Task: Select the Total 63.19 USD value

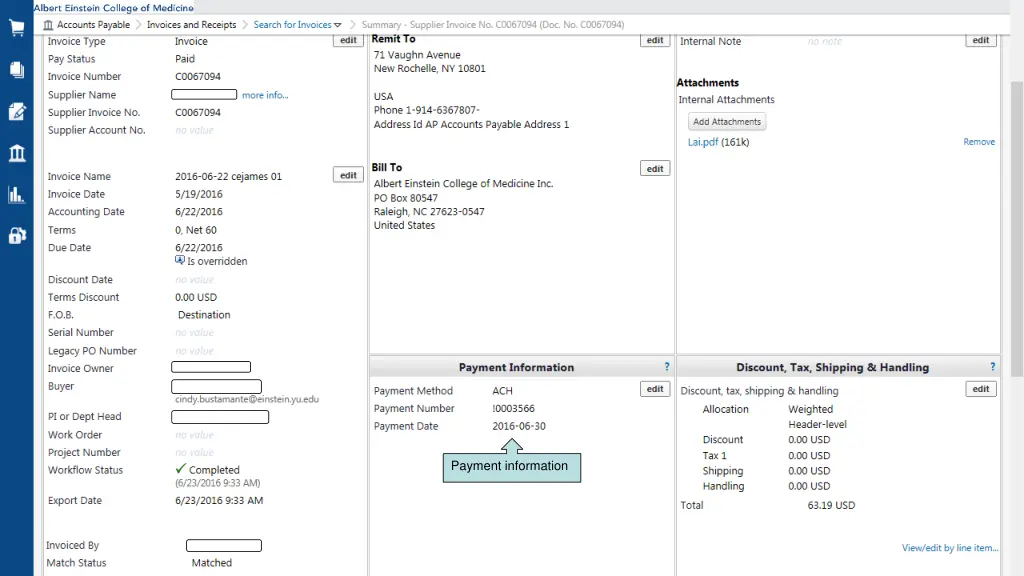Action: pos(831,505)
